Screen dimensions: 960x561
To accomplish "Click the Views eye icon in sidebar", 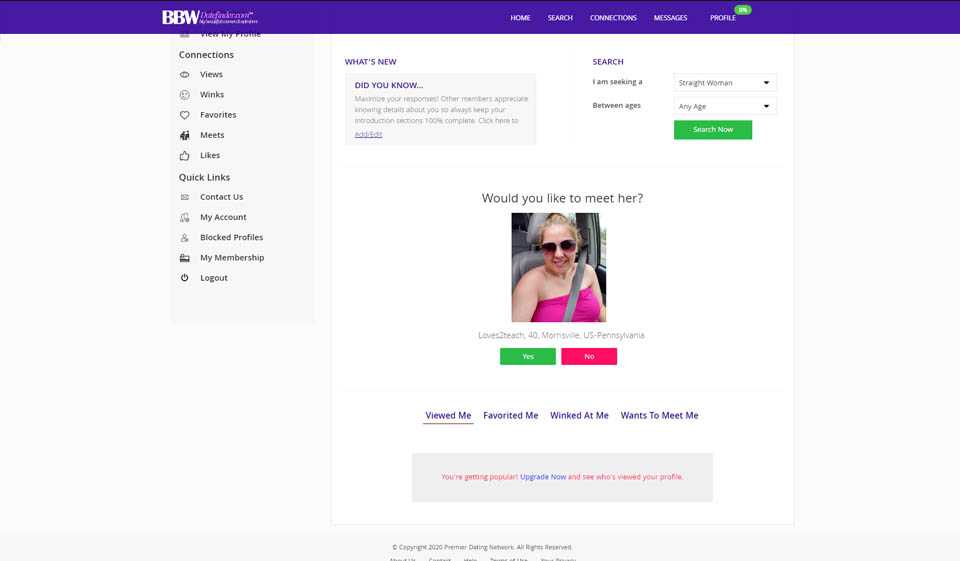I will tap(184, 75).
